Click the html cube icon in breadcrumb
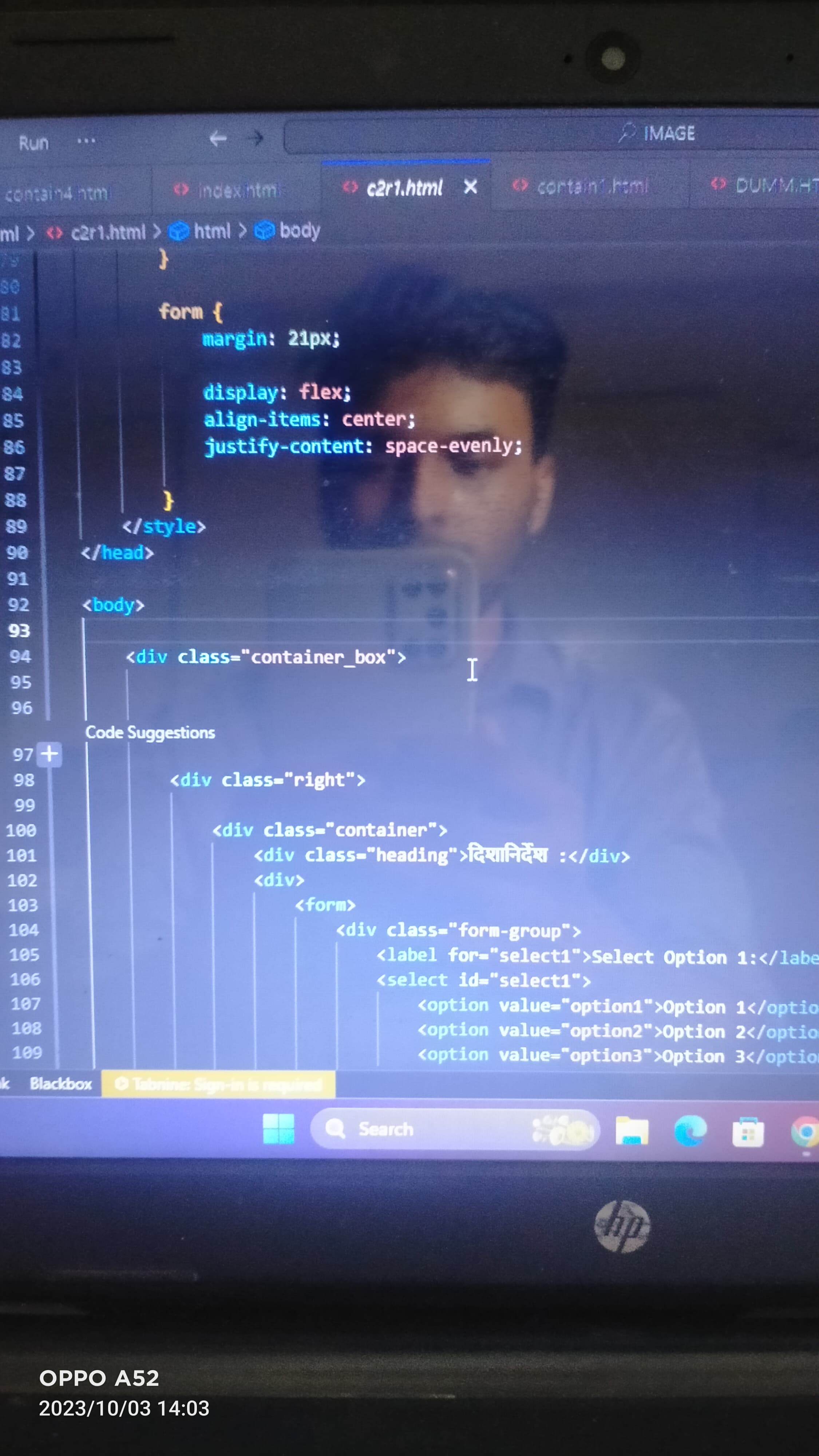This screenshot has width=819, height=1456. pos(179,231)
